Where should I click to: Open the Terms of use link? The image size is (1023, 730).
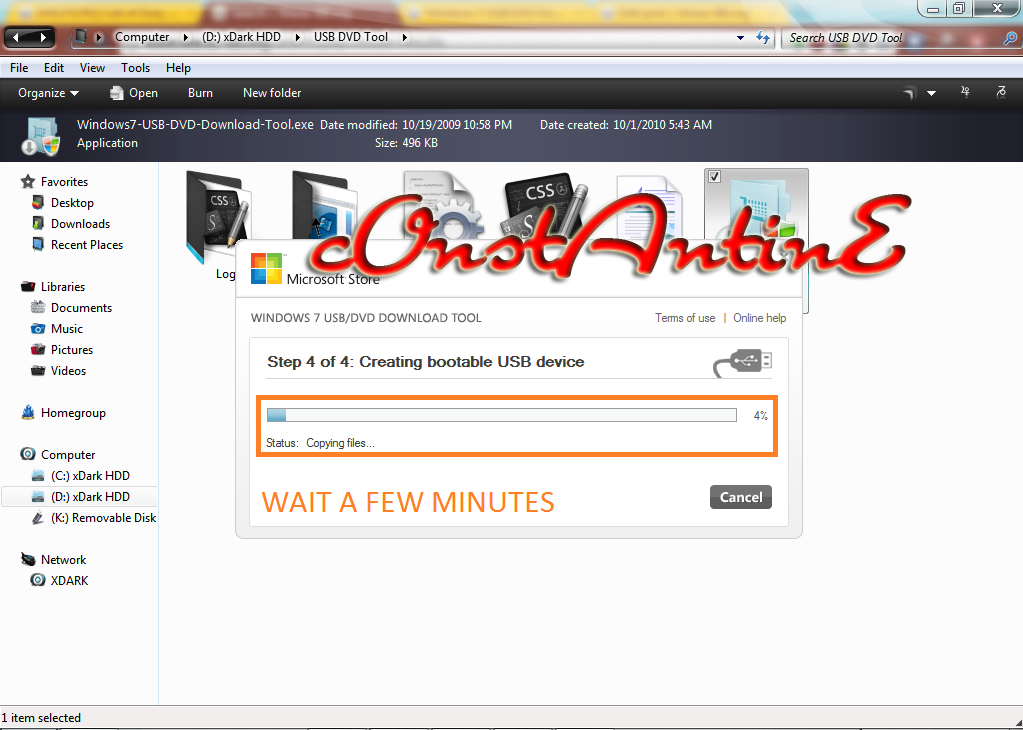[x=685, y=318]
